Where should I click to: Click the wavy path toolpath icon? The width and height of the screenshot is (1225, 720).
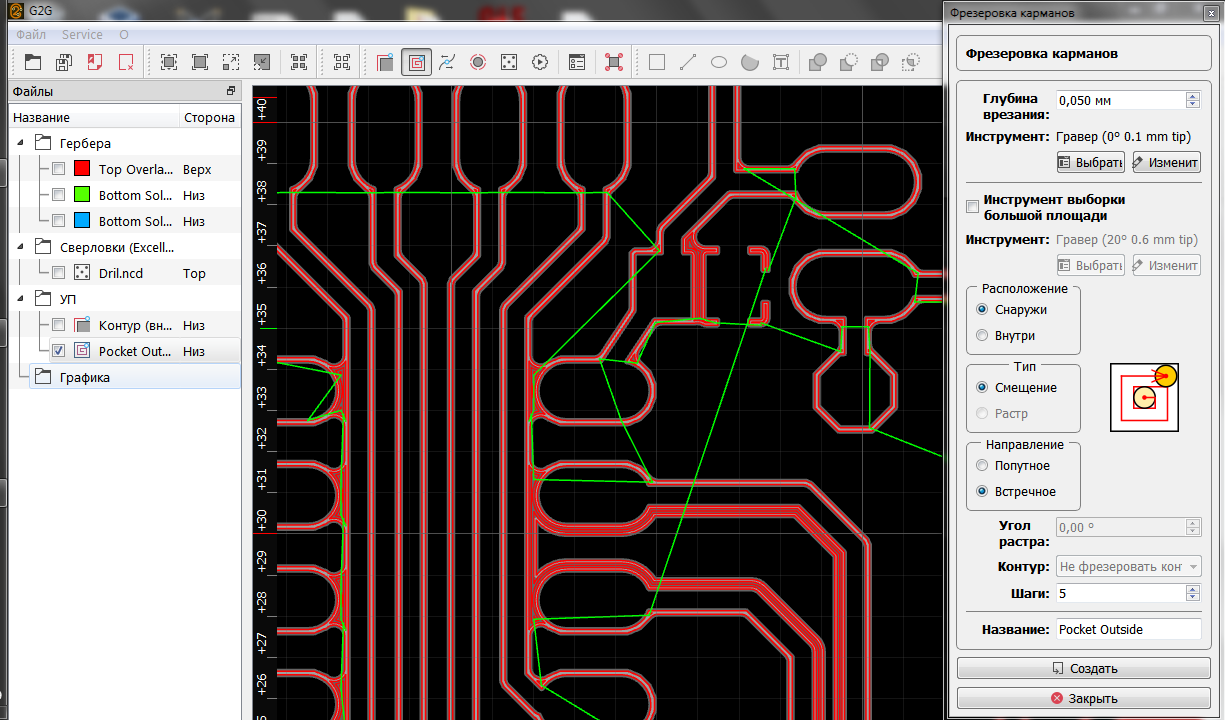click(x=447, y=62)
